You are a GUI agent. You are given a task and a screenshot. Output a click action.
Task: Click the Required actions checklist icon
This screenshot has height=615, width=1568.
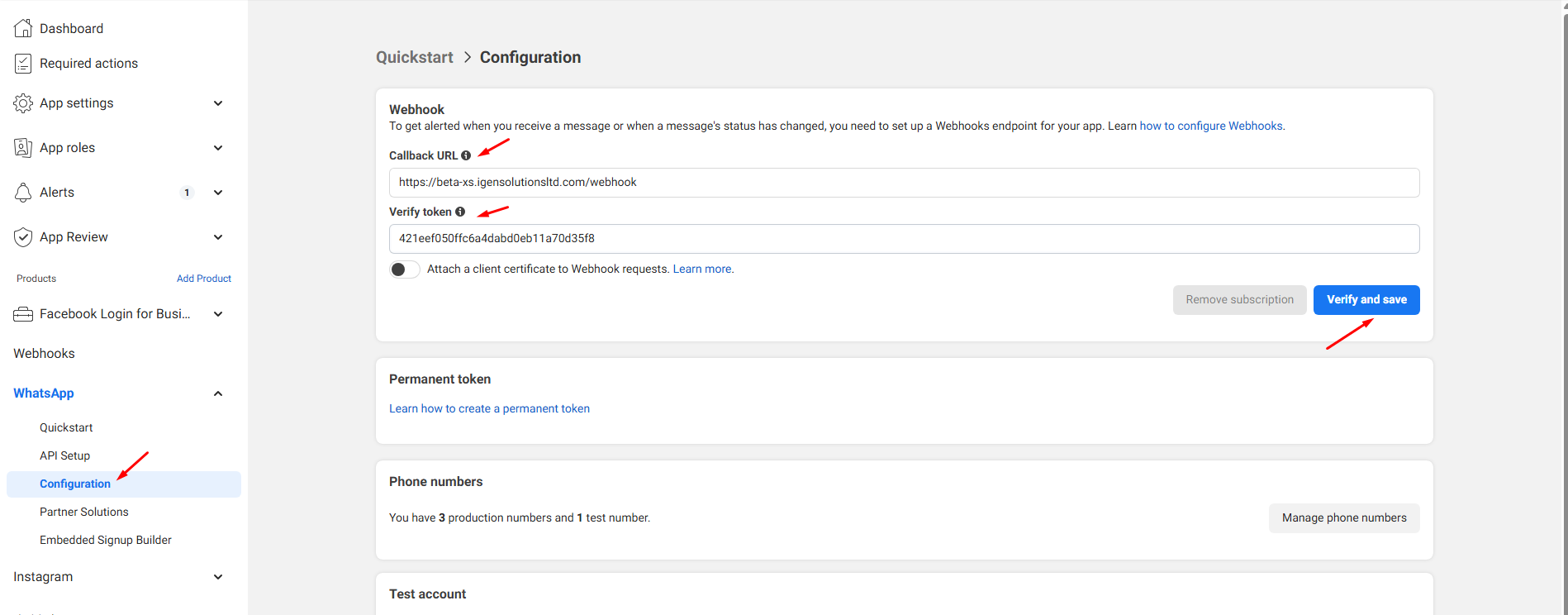pos(23,64)
